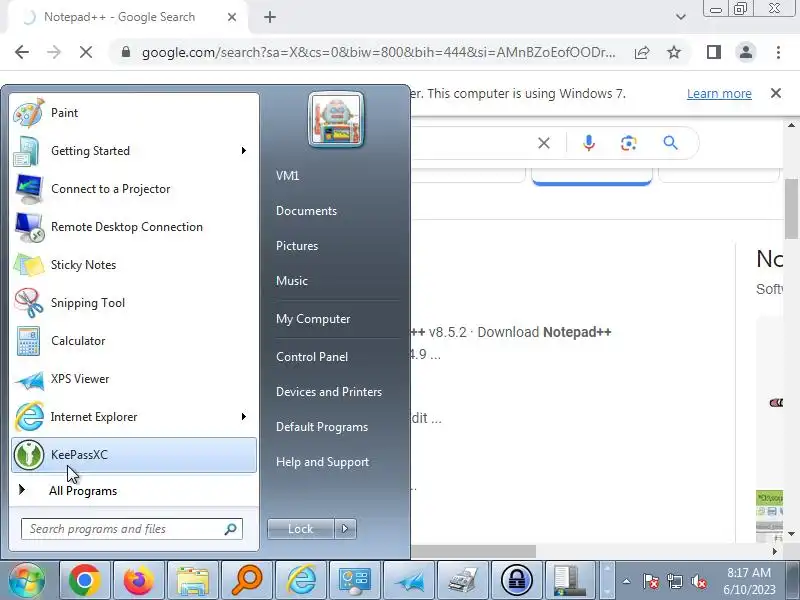Open Action Center flag tray icon

(650, 581)
